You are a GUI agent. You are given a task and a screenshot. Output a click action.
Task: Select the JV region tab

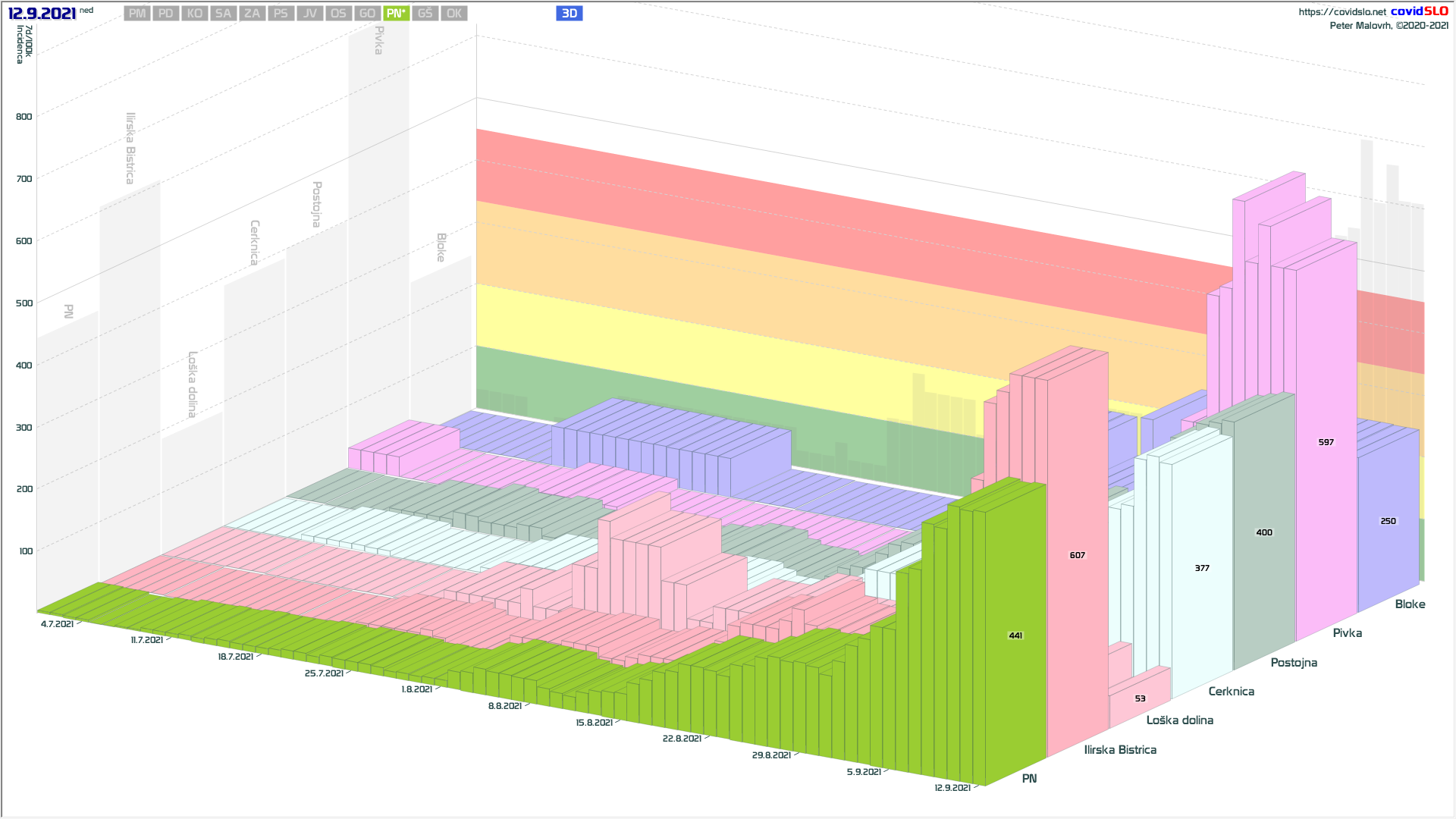pos(309,14)
